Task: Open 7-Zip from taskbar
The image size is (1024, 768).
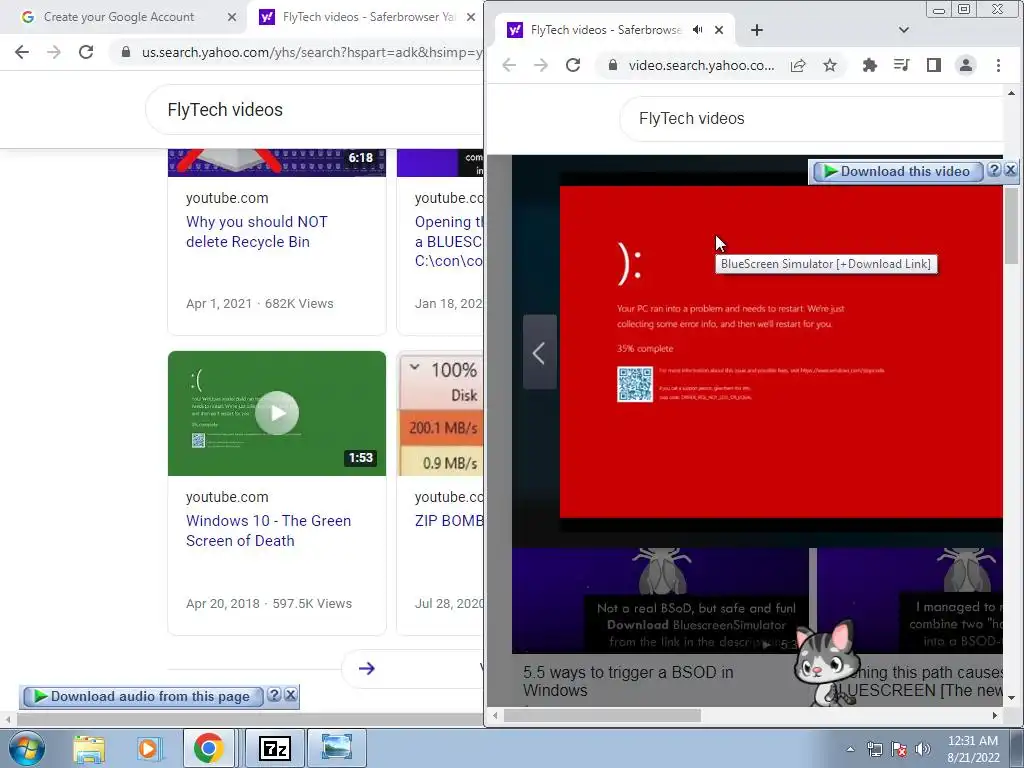Action: [x=274, y=748]
